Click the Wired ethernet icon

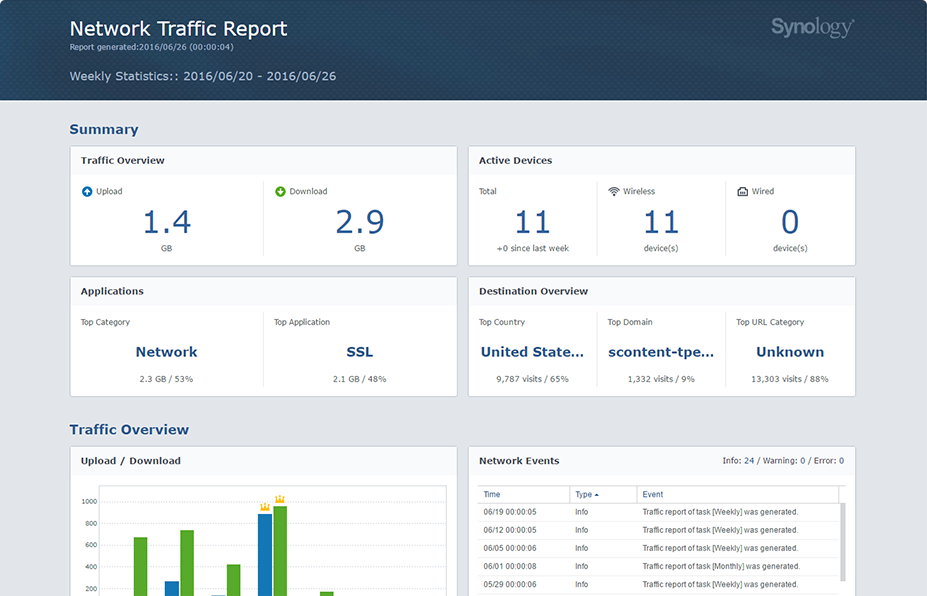[743, 191]
